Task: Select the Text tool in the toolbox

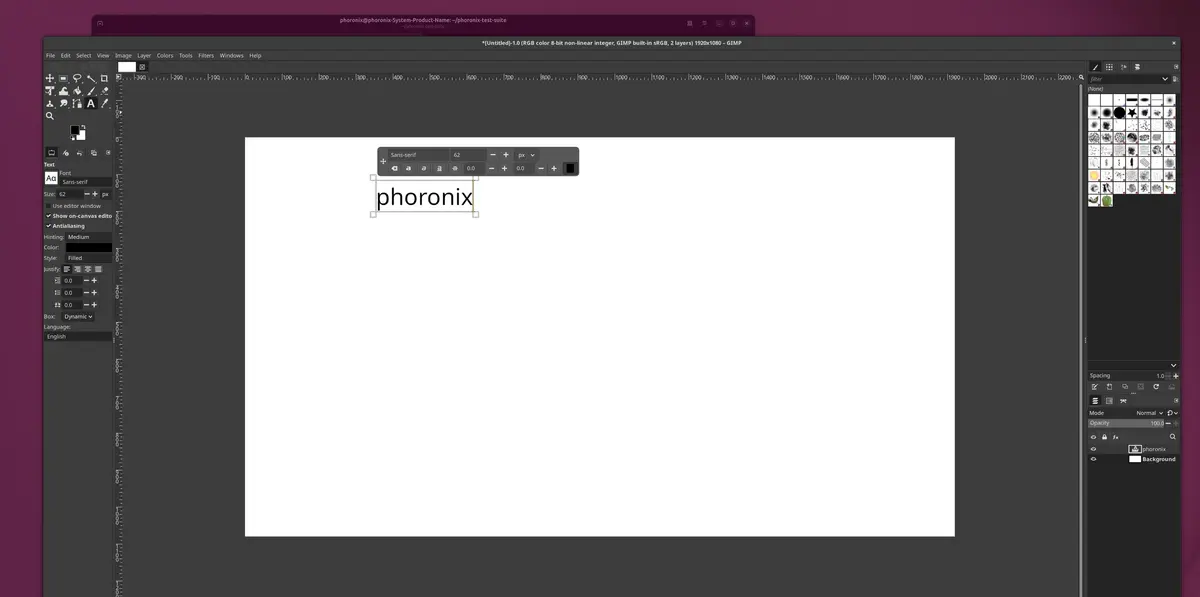Action: tap(91, 103)
